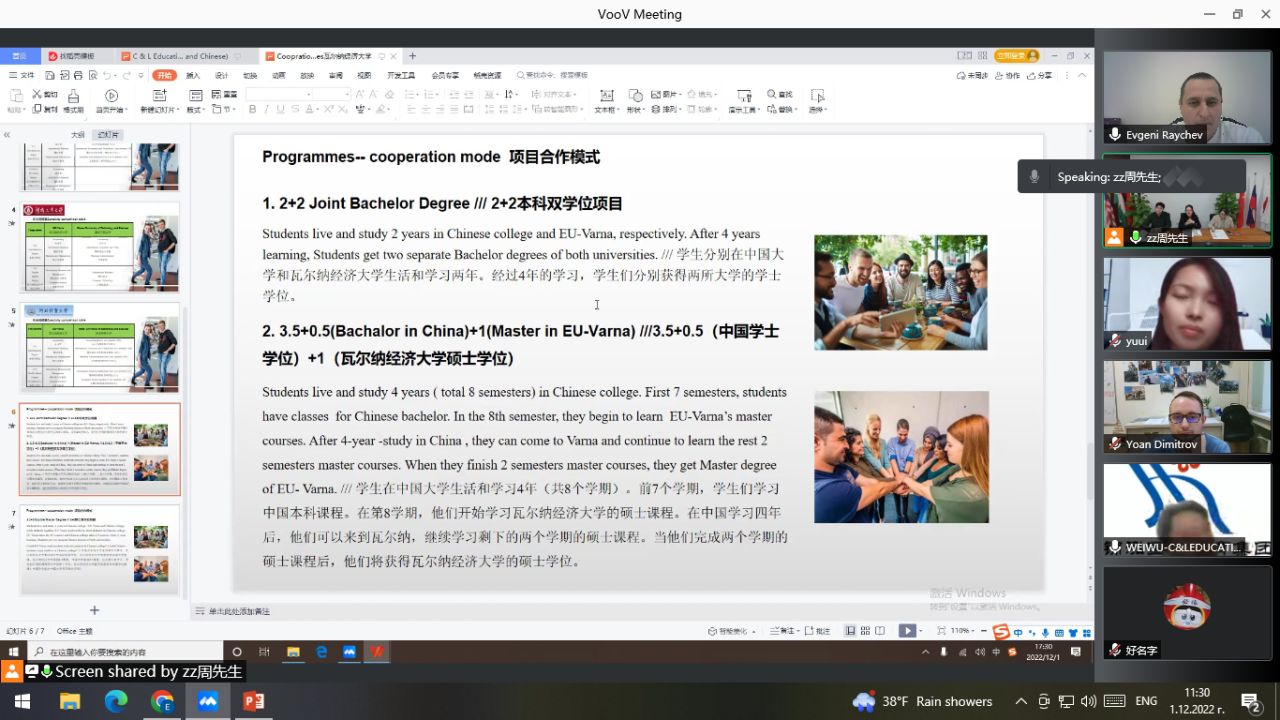Click the add slide plus below the thumbnails
This screenshot has width=1280, height=720.
coord(94,610)
